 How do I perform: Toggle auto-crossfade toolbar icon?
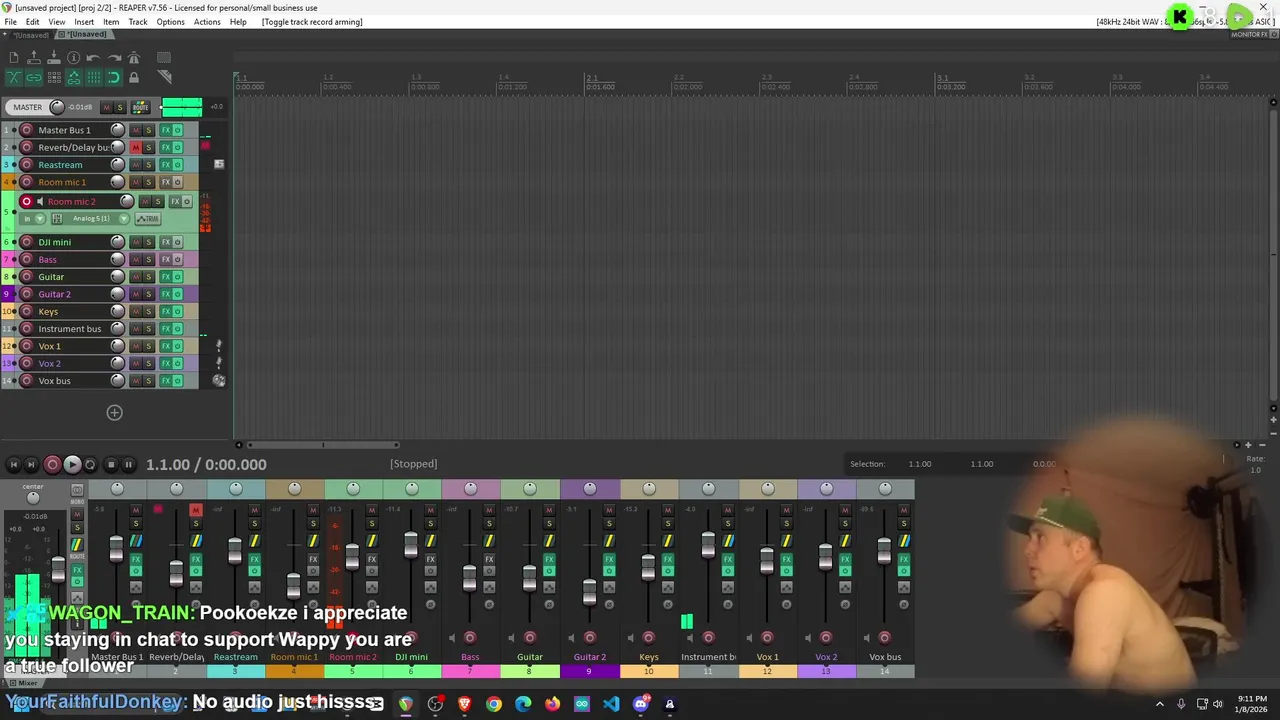14,78
